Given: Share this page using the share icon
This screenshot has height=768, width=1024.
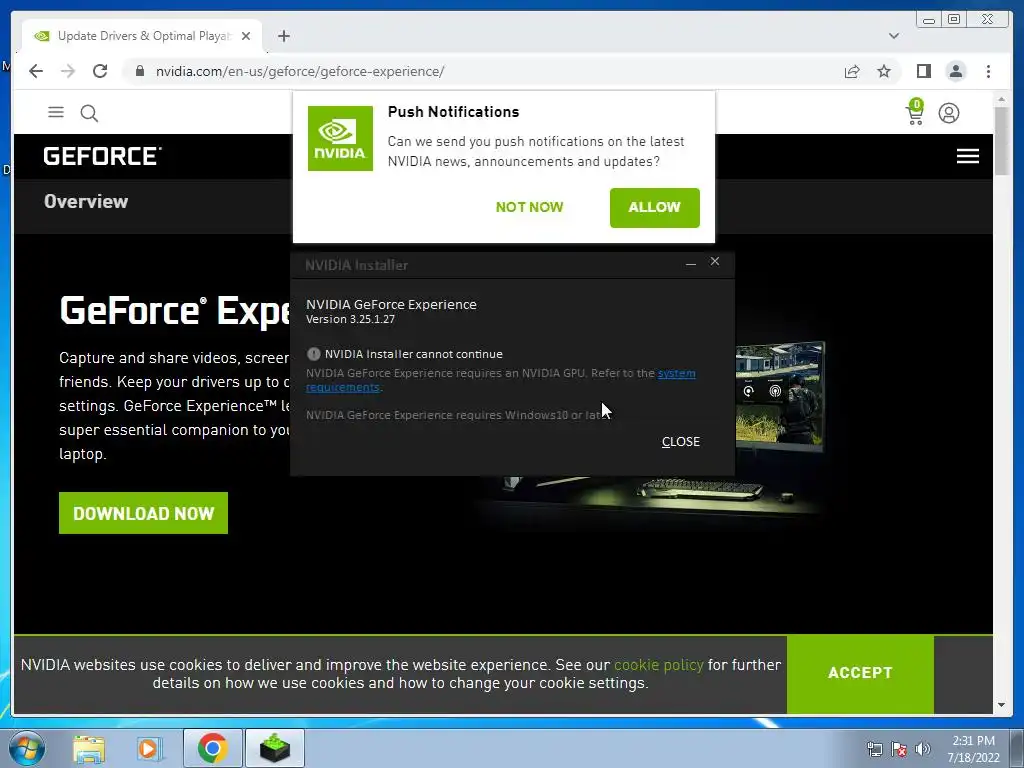Looking at the screenshot, I should tap(852, 71).
